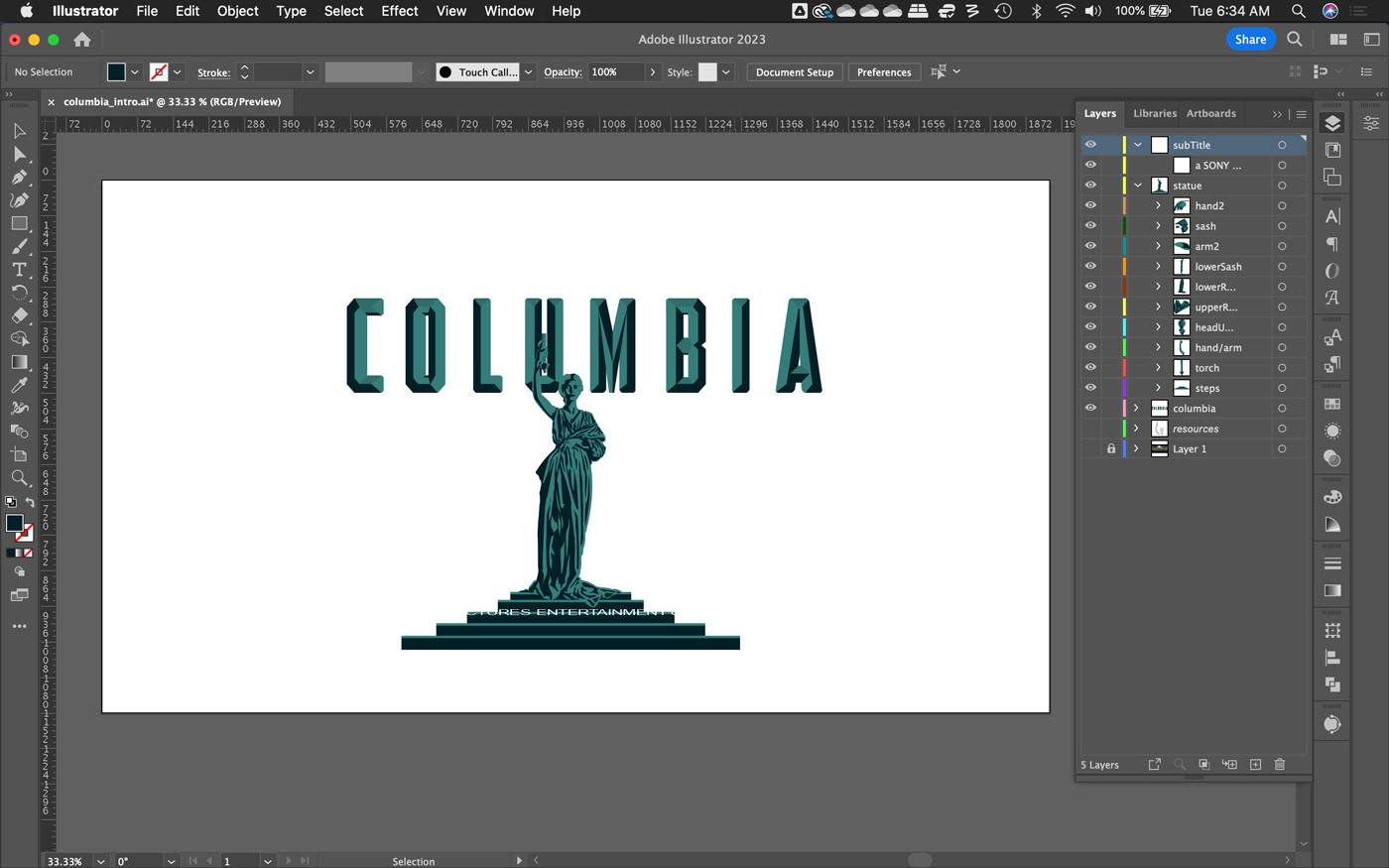Click toolbar Fill color box

14,523
